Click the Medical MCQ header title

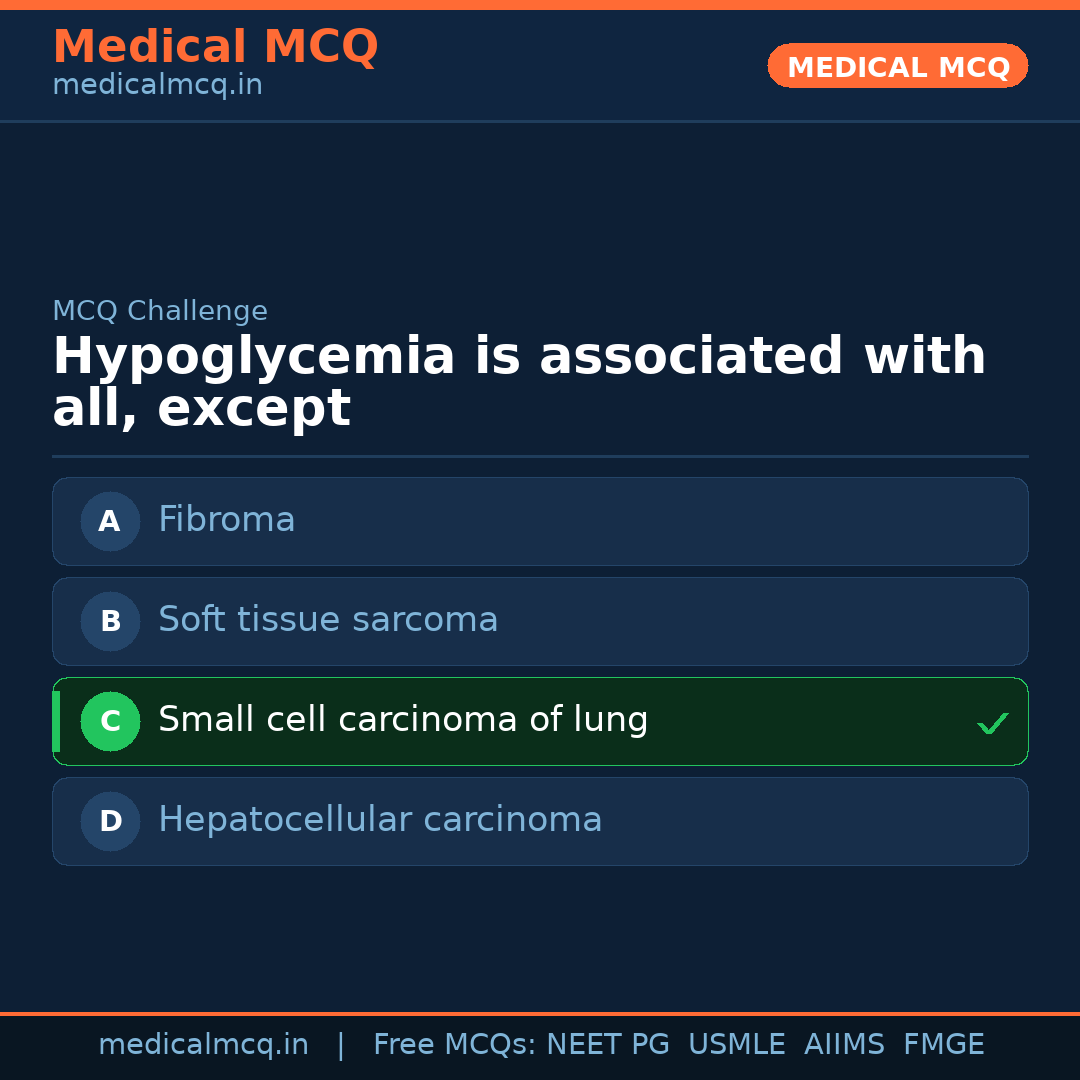[x=215, y=47]
